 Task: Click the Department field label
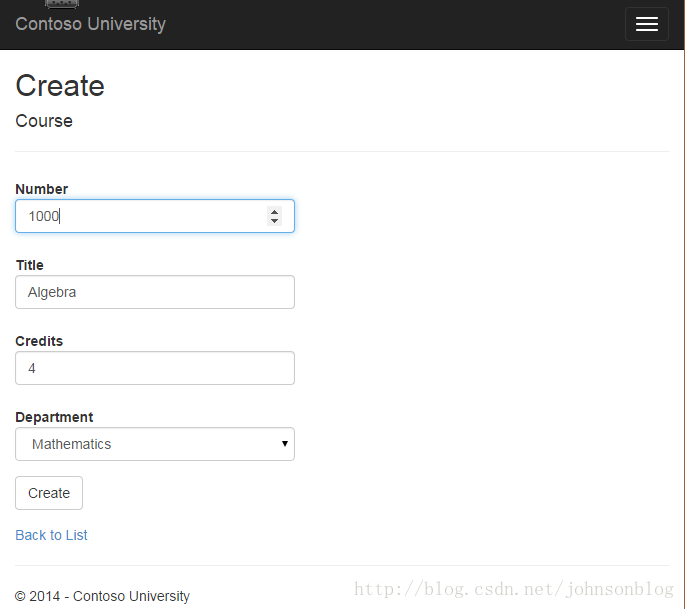(x=54, y=417)
